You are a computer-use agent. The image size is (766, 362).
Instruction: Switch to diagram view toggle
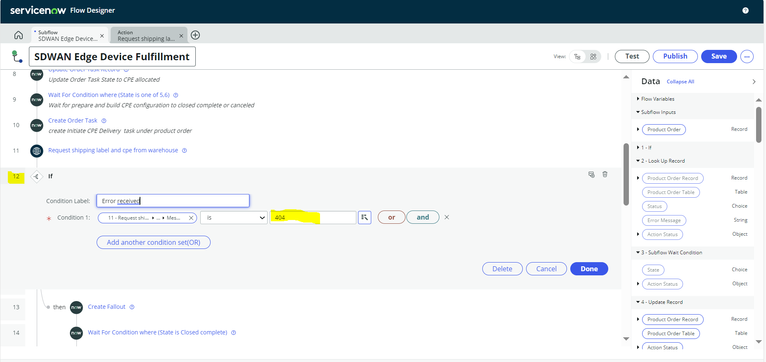pyautogui.click(x=593, y=57)
